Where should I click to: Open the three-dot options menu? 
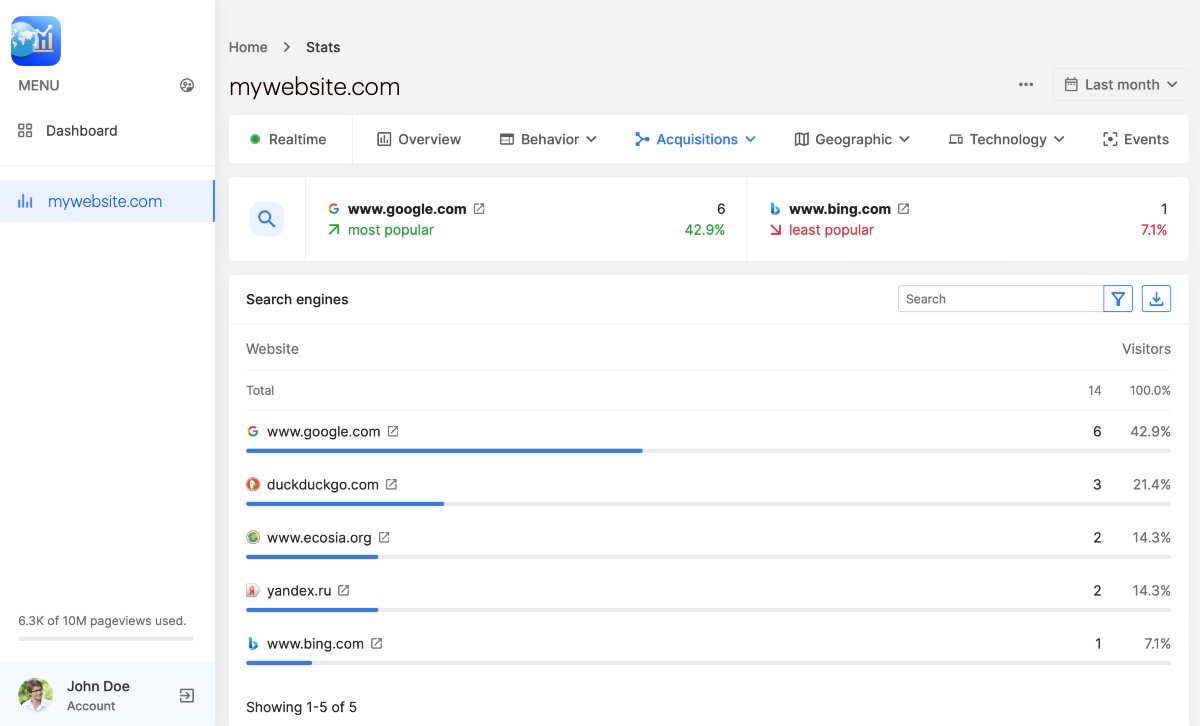coord(1026,85)
